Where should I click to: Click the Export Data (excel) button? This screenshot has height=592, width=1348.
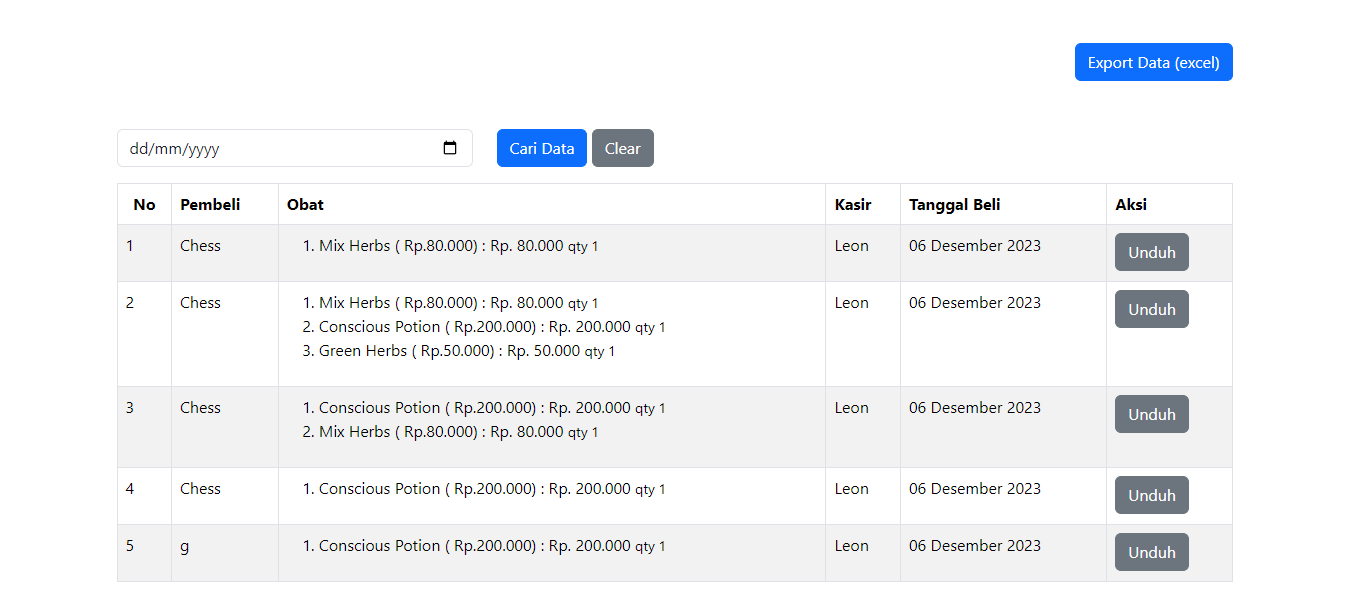coord(1153,62)
